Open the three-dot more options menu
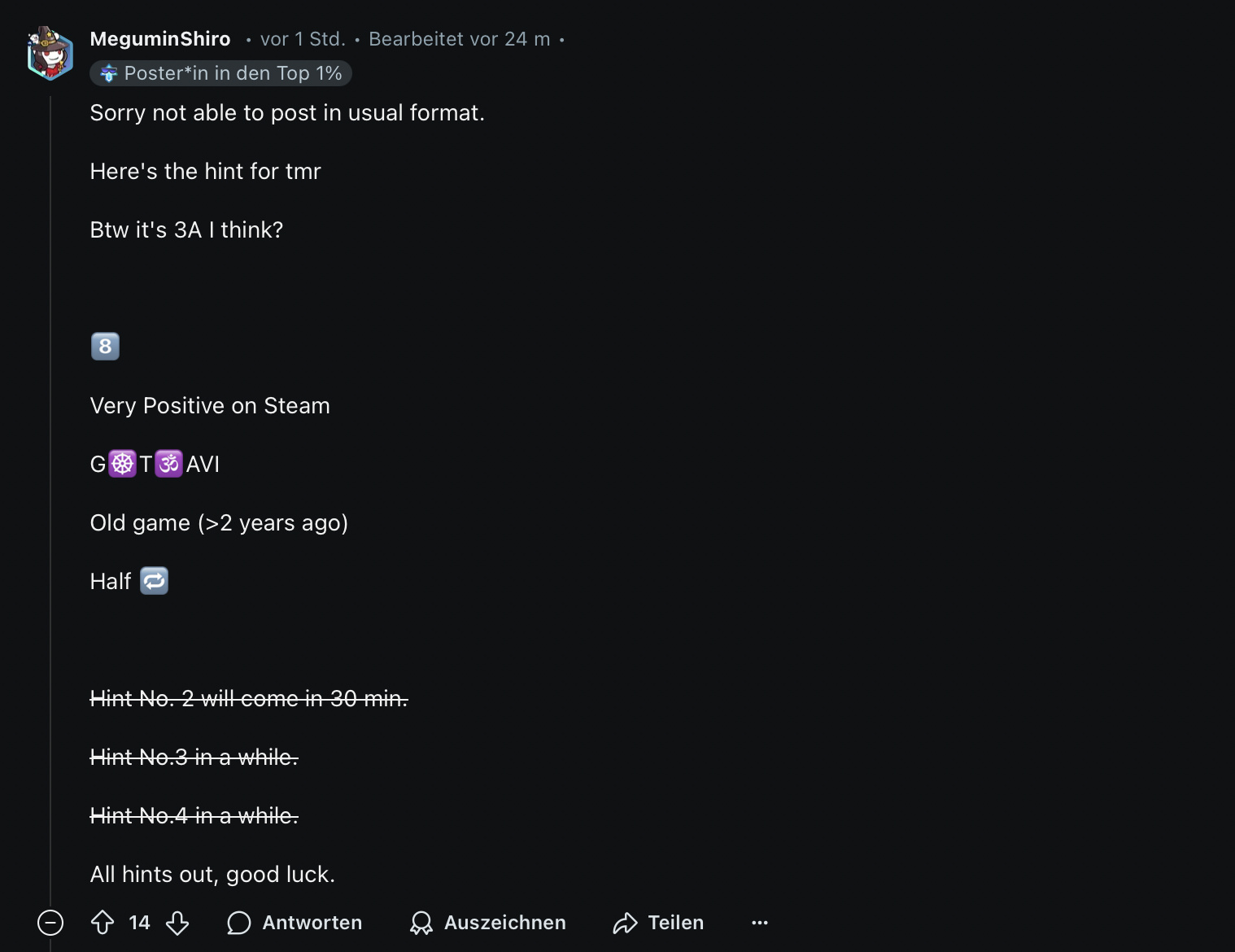Screen dimensions: 1235x952 click(760, 923)
